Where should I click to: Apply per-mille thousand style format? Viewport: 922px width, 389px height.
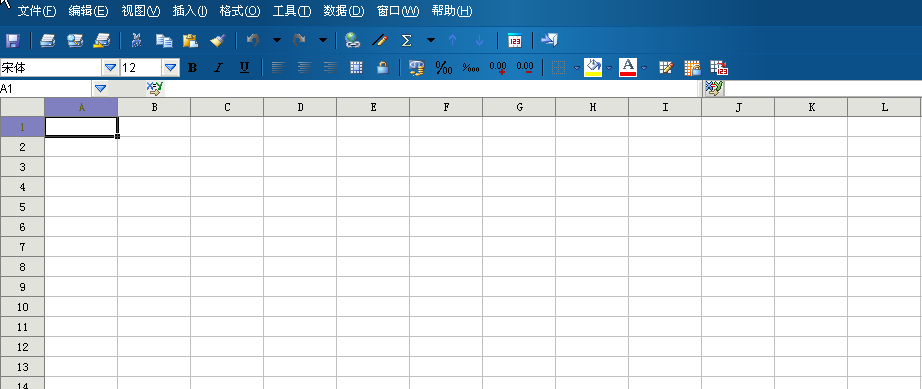coord(471,68)
